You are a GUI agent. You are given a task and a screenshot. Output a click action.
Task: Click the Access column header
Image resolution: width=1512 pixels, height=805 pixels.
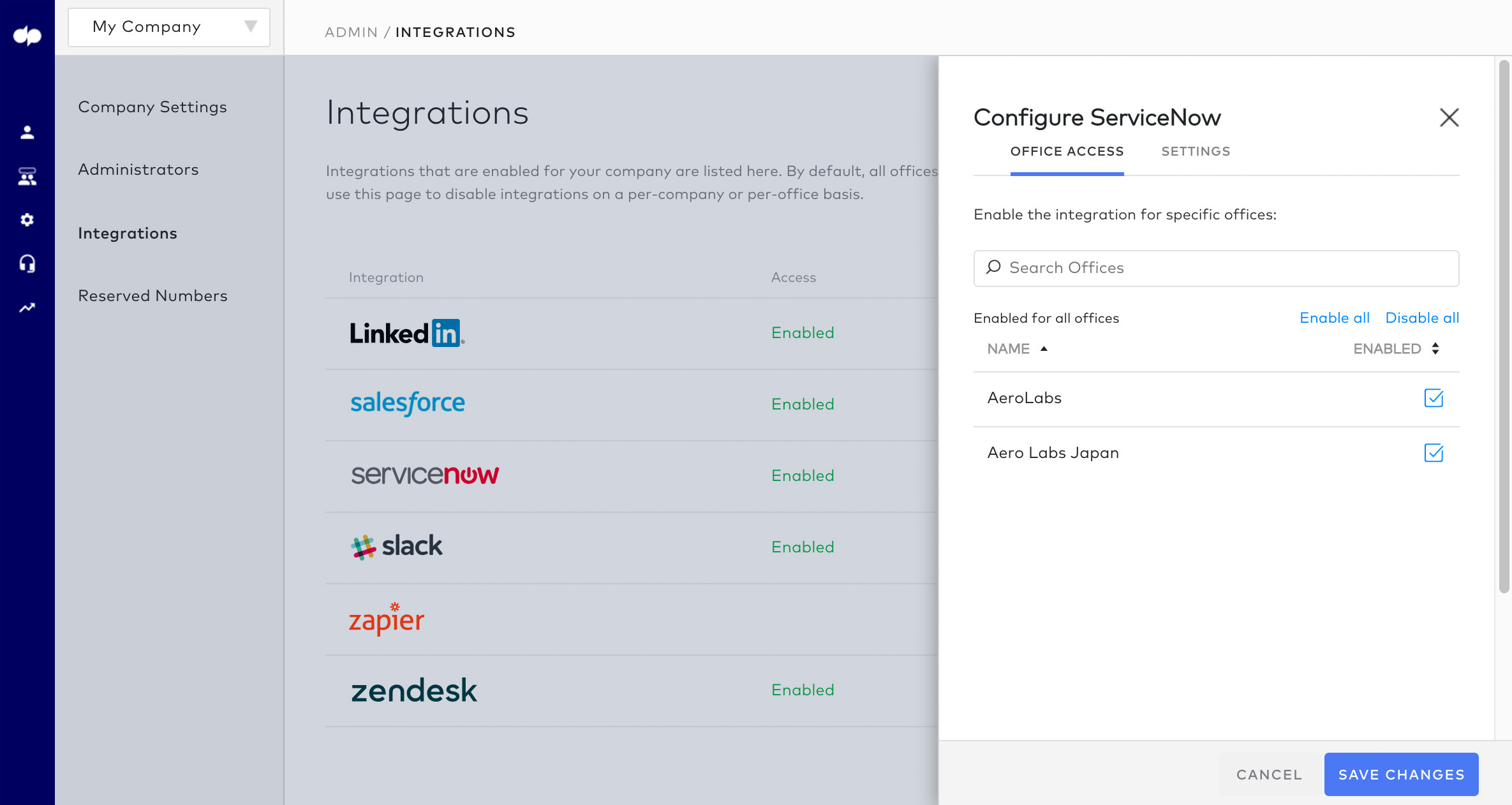click(x=793, y=277)
